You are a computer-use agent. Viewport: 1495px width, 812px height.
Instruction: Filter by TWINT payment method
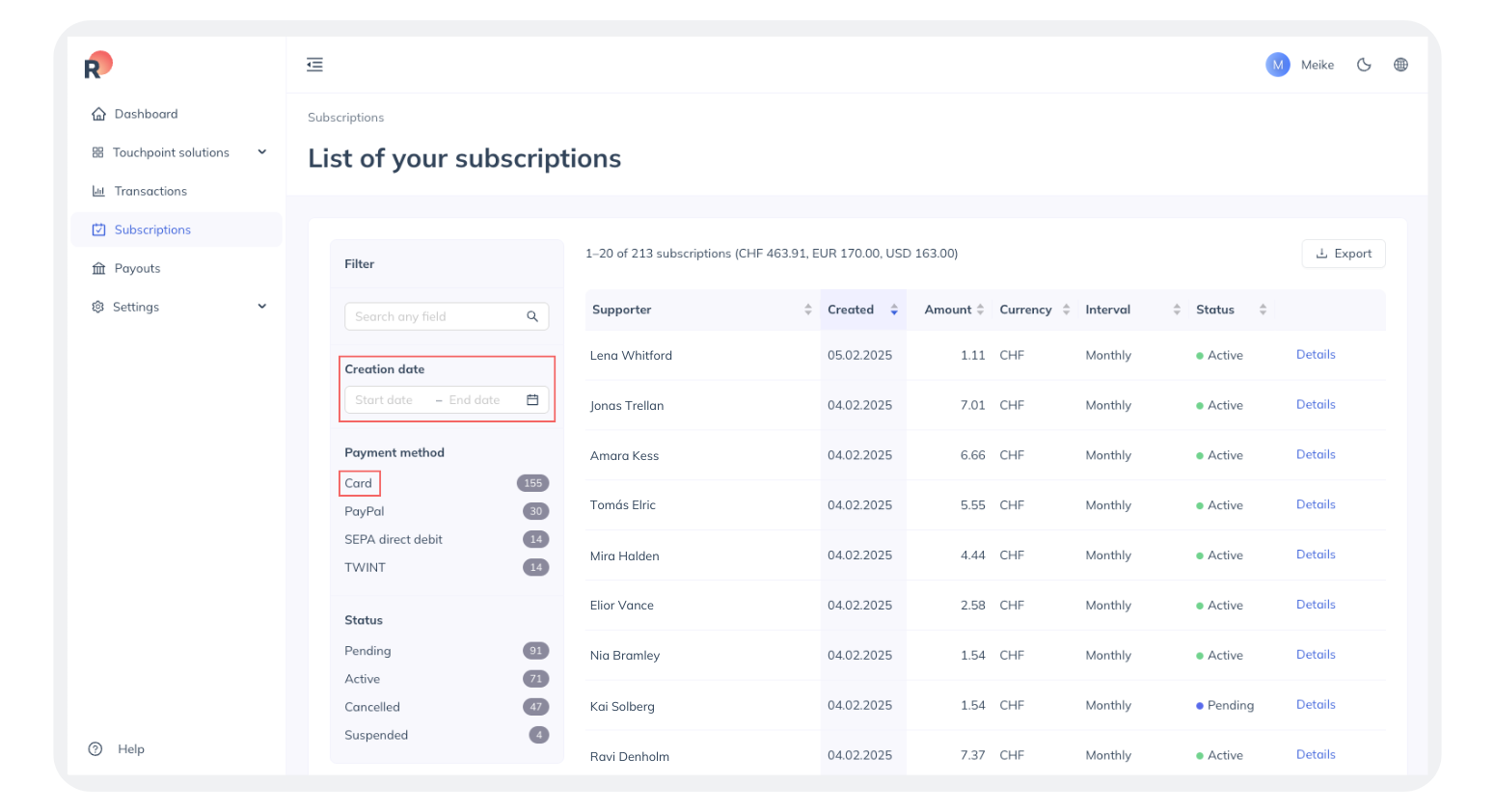pos(365,567)
